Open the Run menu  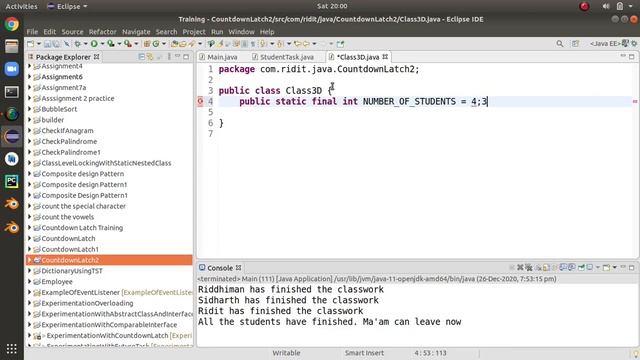(217, 31)
